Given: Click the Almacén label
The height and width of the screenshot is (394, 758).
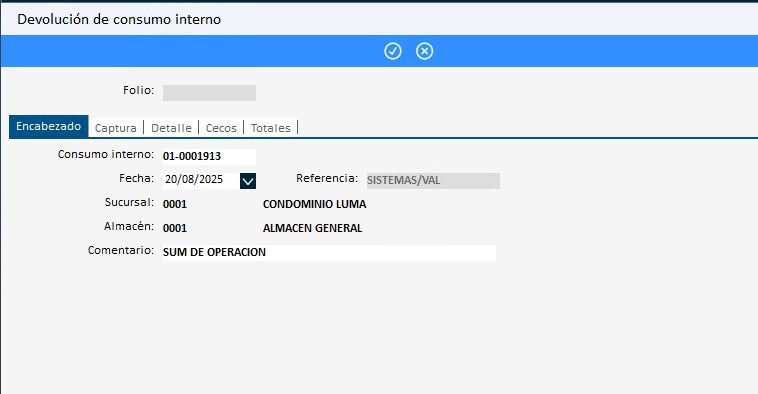Looking at the screenshot, I should [x=129, y=226].
